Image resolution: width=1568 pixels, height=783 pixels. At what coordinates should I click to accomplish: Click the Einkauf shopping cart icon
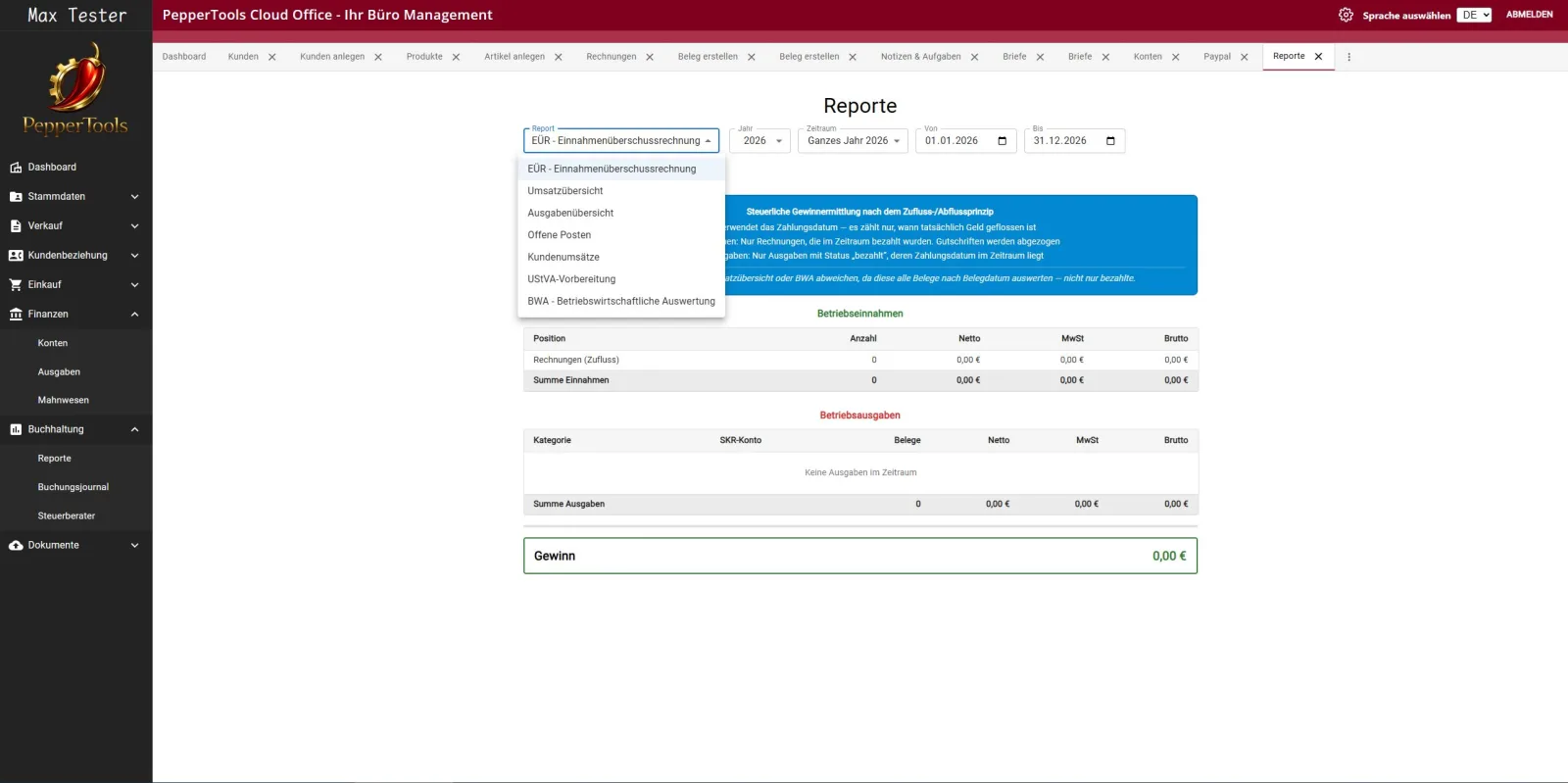pos(16,285)
